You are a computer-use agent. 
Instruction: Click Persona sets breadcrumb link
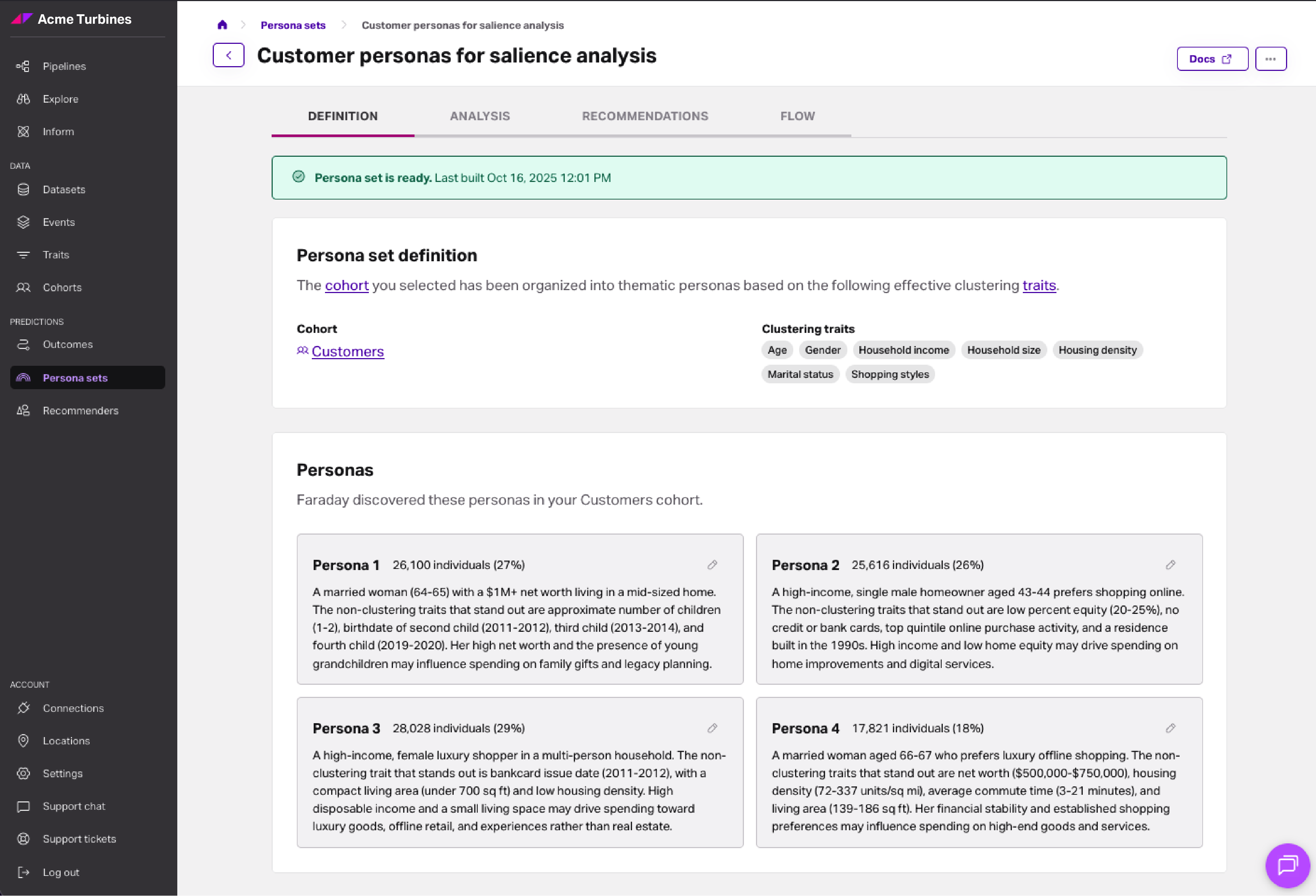293,26
